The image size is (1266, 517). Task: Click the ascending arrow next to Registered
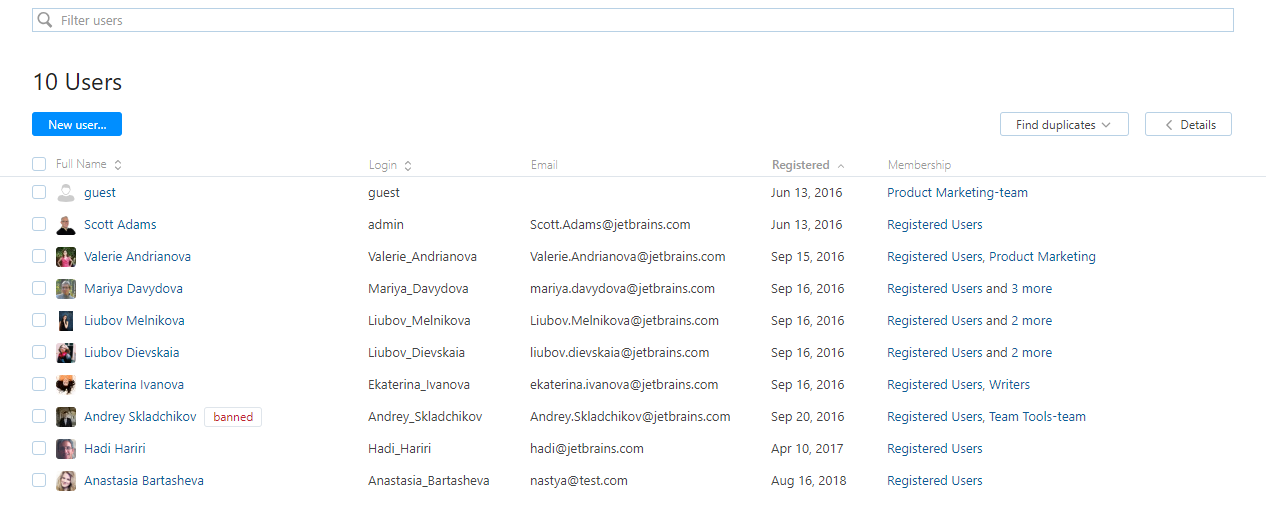point(841,165)
